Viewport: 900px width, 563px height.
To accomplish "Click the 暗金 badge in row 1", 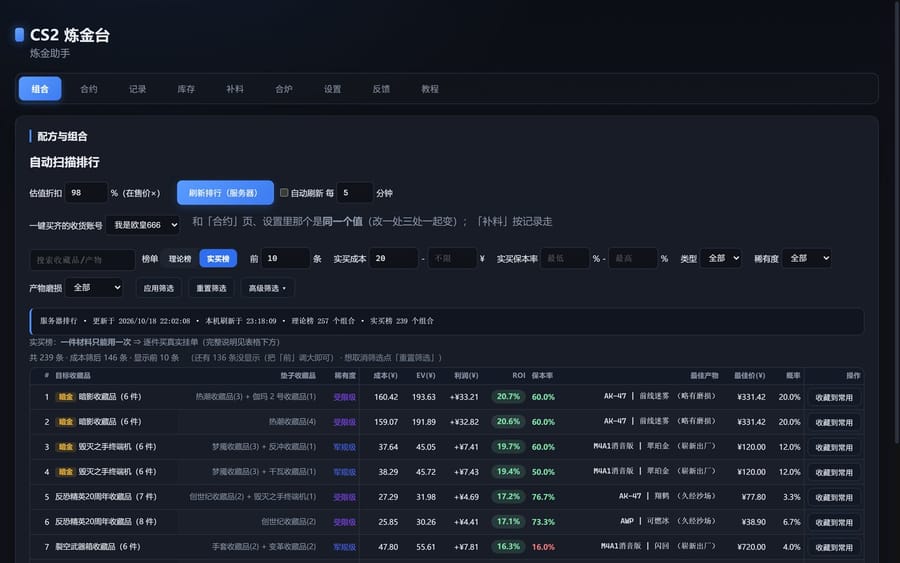I will click(x=65, y=397).
